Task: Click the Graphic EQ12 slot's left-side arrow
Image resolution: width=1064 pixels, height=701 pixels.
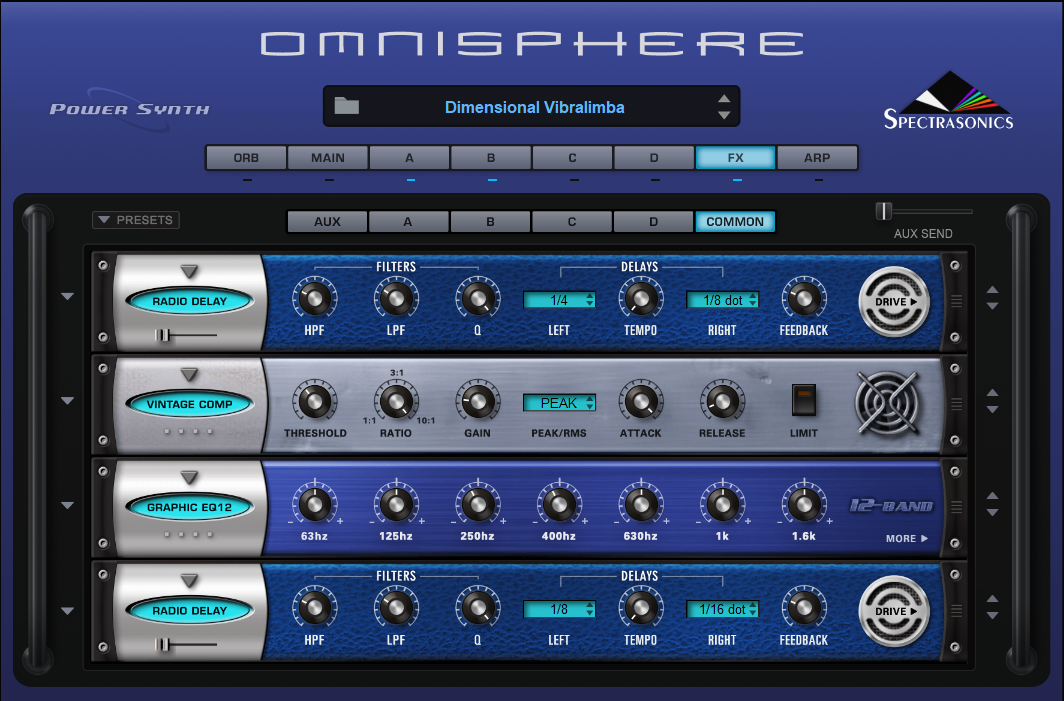Action: tap(67, 506)
